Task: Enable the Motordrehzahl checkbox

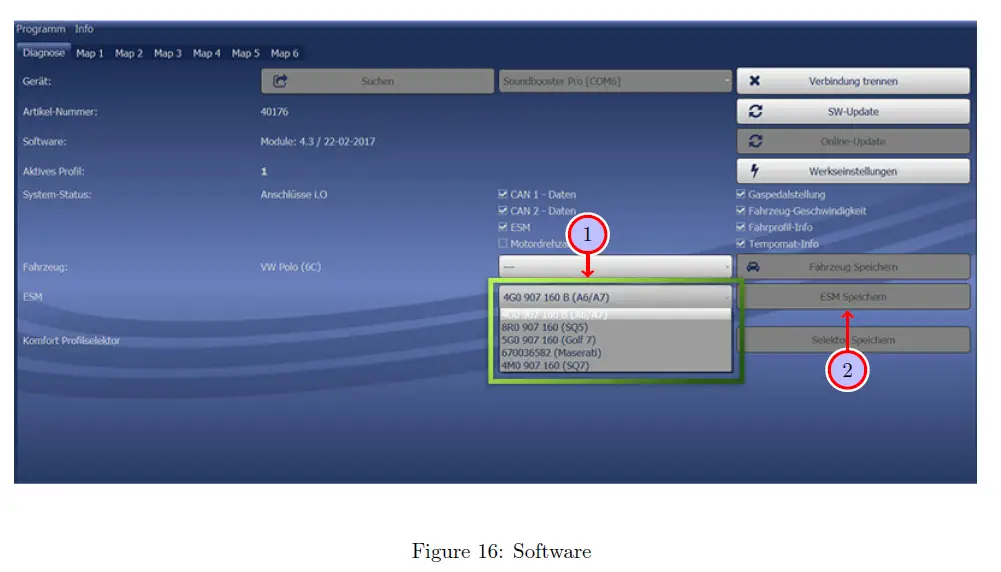Action: tap(503, 243)
